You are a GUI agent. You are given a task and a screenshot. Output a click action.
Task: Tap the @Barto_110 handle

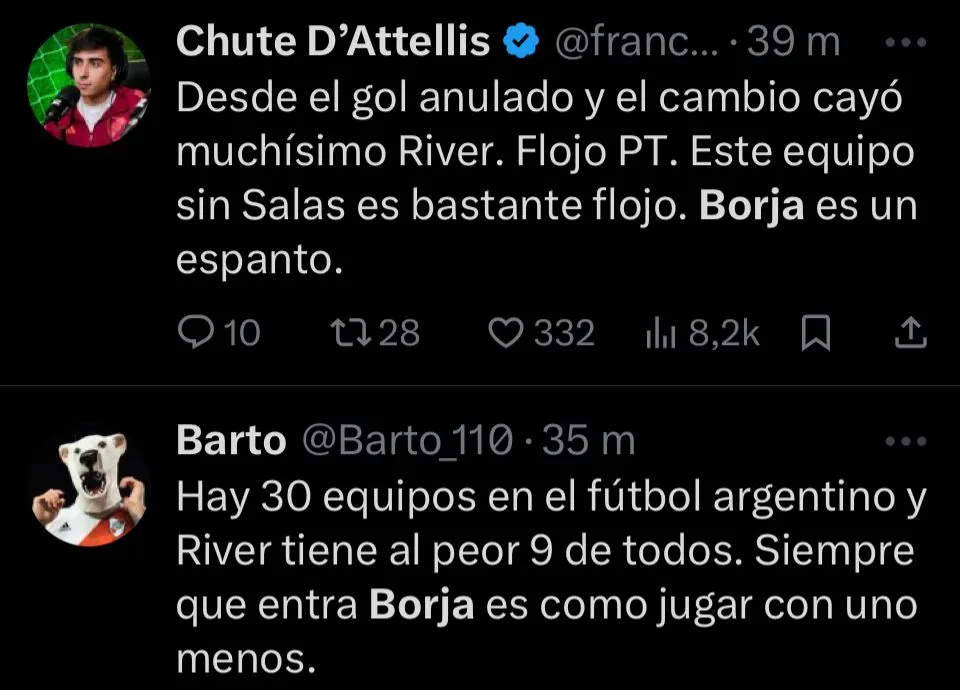(x=408, y=441)
